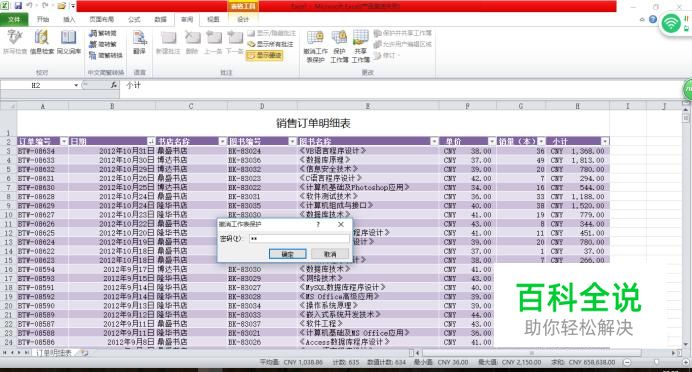Toggle Show All Comments (显示所有批注)

click(x=270, y=44)
